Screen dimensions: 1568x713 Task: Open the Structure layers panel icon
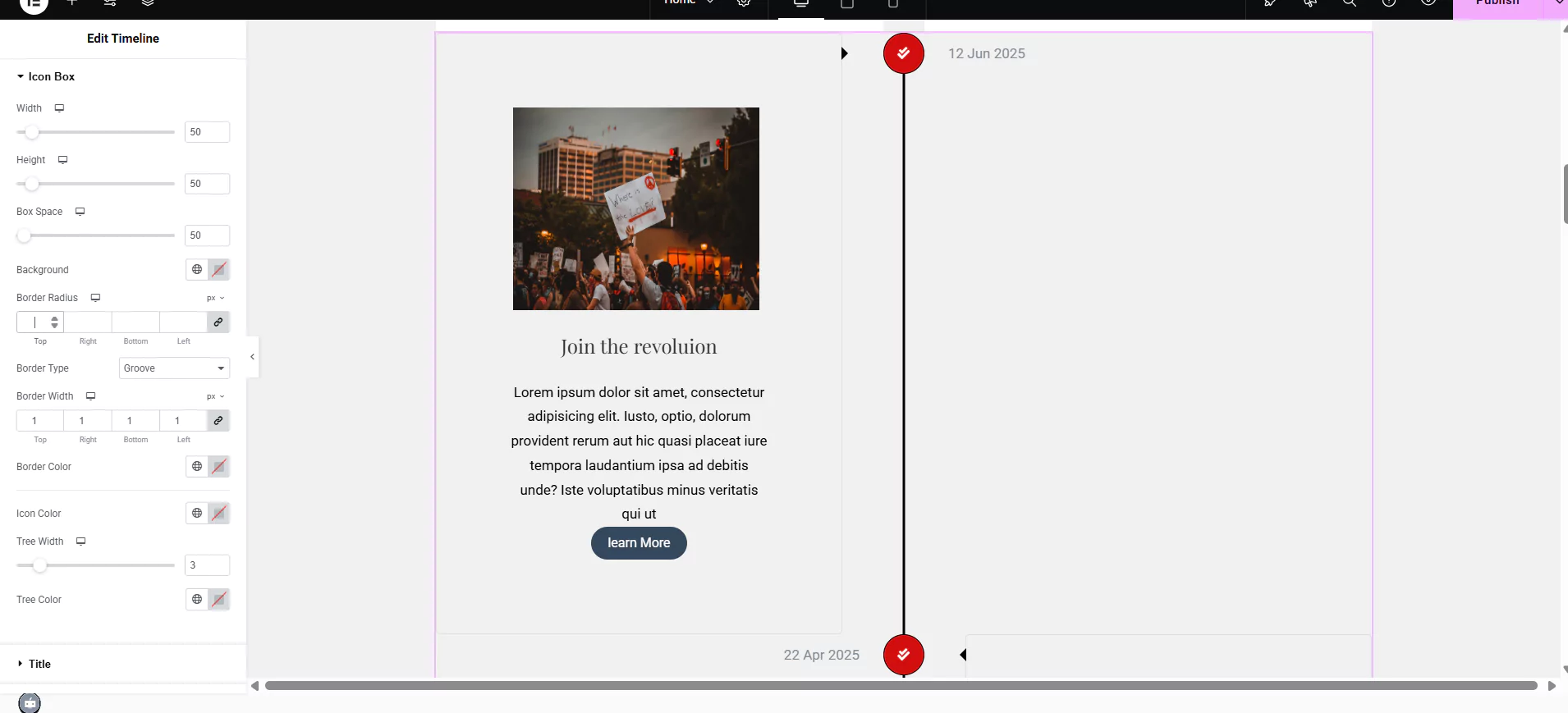coord(148,3)
